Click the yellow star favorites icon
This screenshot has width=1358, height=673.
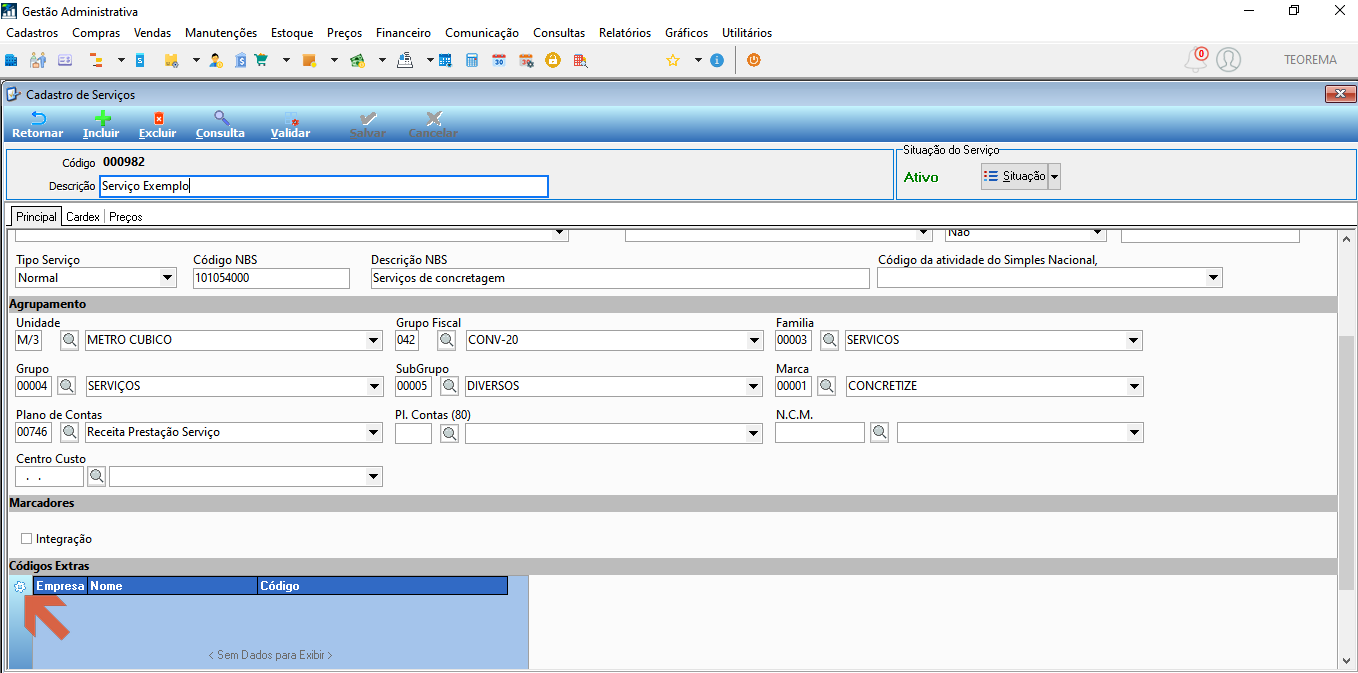673,60
